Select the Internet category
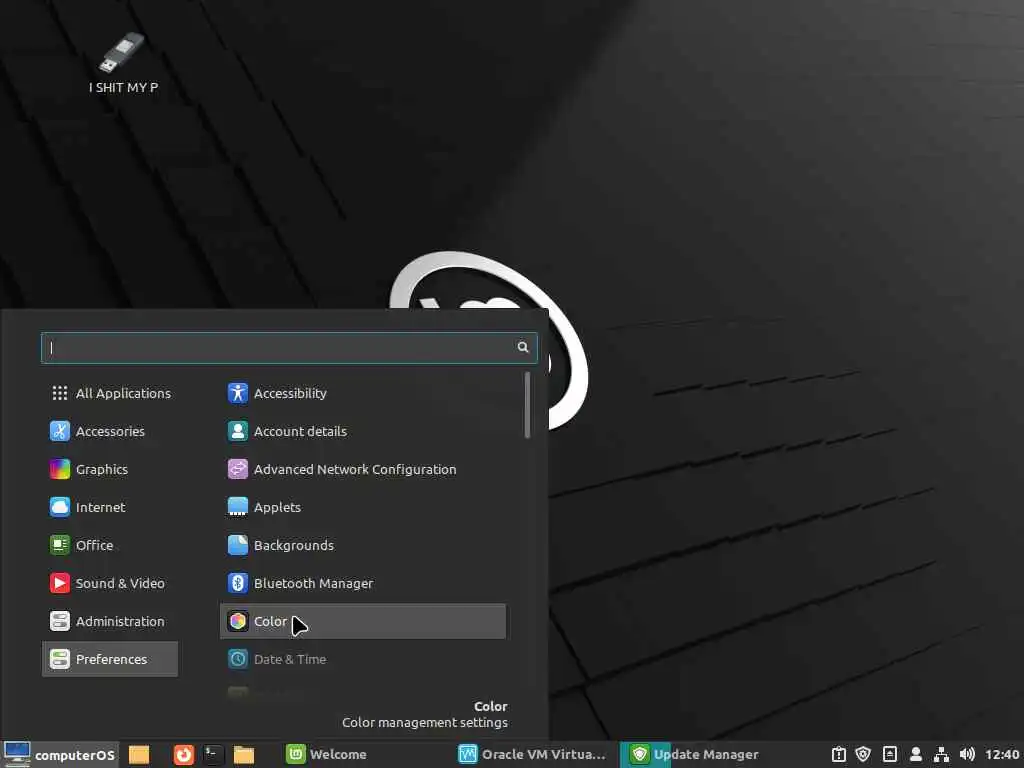 (110, 507)
